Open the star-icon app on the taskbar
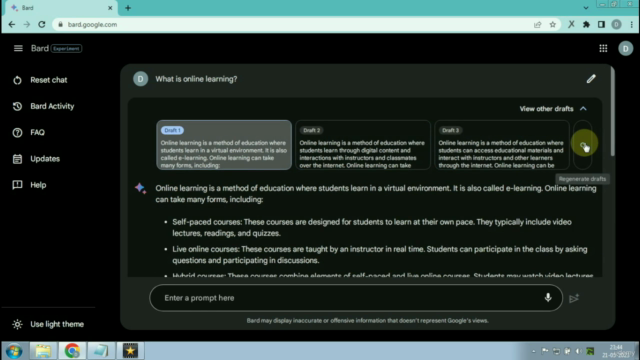This screenshot has width=640, height=360. tap(131, 351)
